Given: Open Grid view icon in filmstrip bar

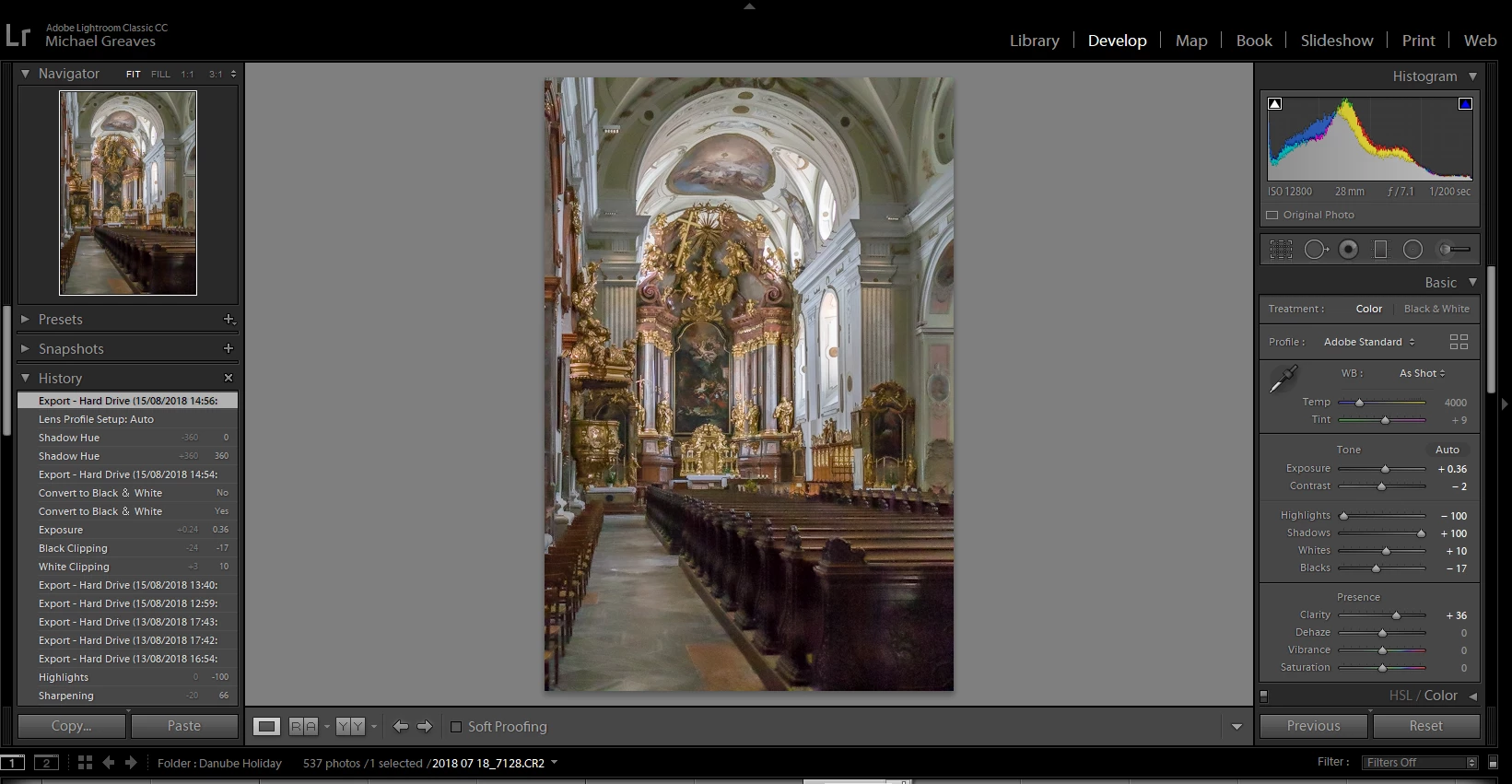Looking at the screenshot, I should coord(85,762).
